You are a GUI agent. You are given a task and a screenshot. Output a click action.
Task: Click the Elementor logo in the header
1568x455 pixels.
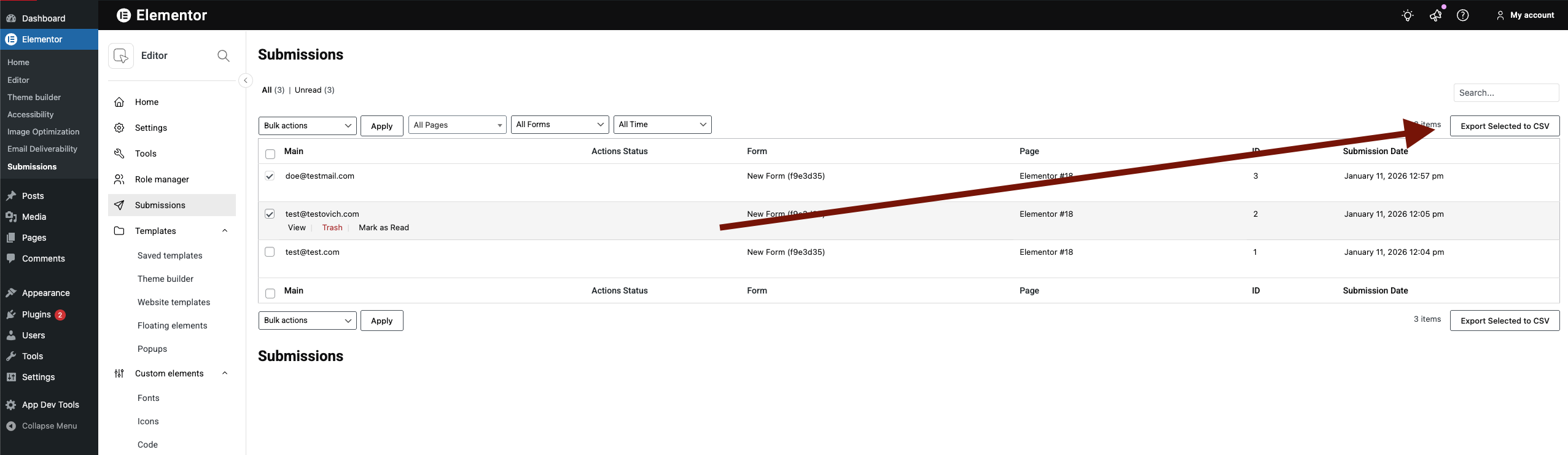(x=124, y=15)
